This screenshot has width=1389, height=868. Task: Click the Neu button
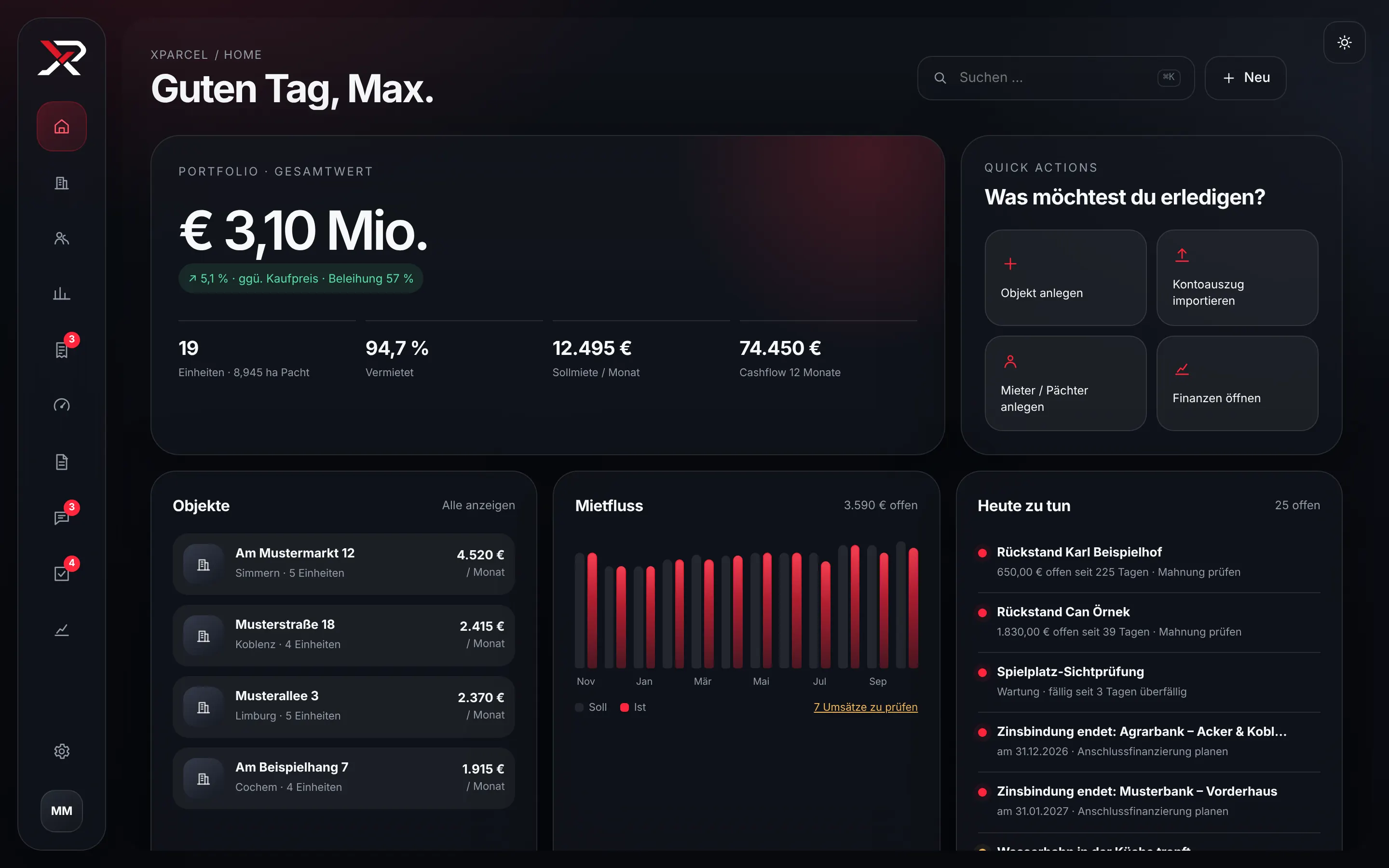tap(1245, 78)
